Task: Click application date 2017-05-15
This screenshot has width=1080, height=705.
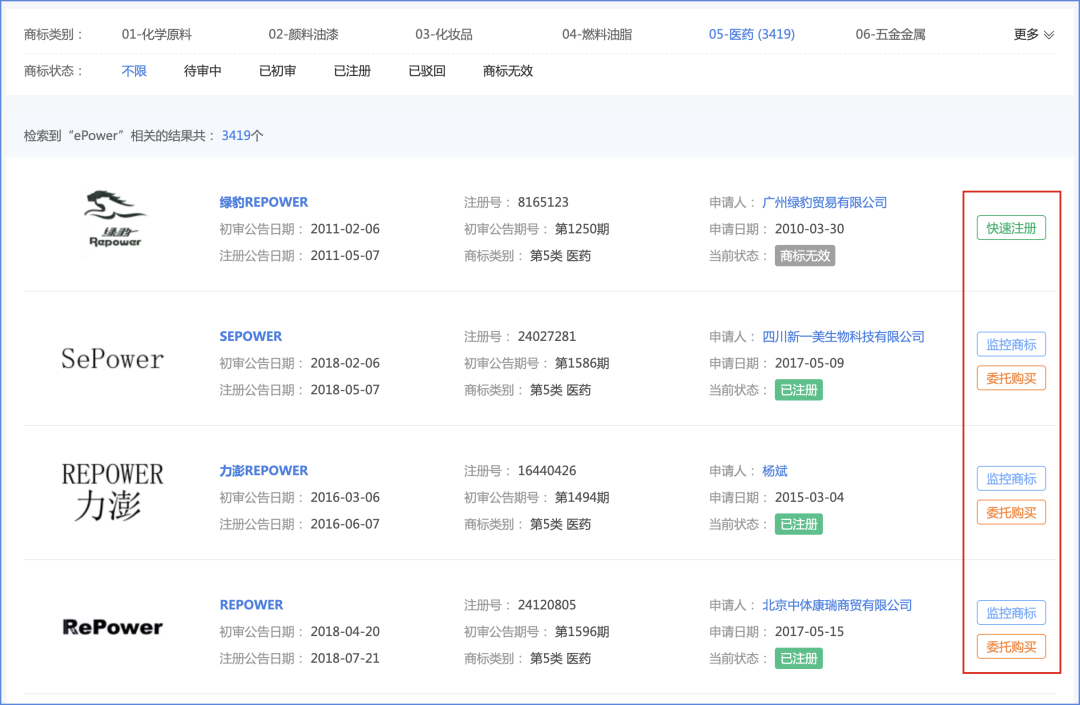Action: pos(809,632)
